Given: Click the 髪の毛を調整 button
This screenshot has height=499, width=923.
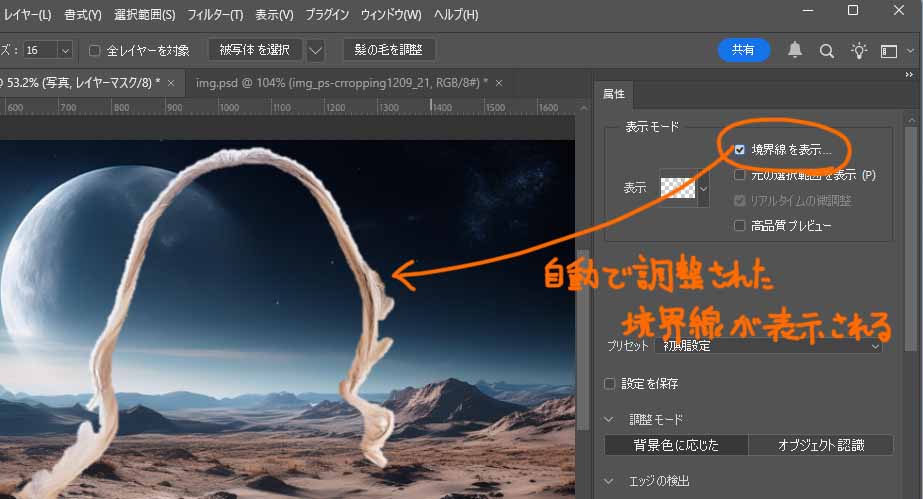Looking at the screenshot, I should click(389, 50).
